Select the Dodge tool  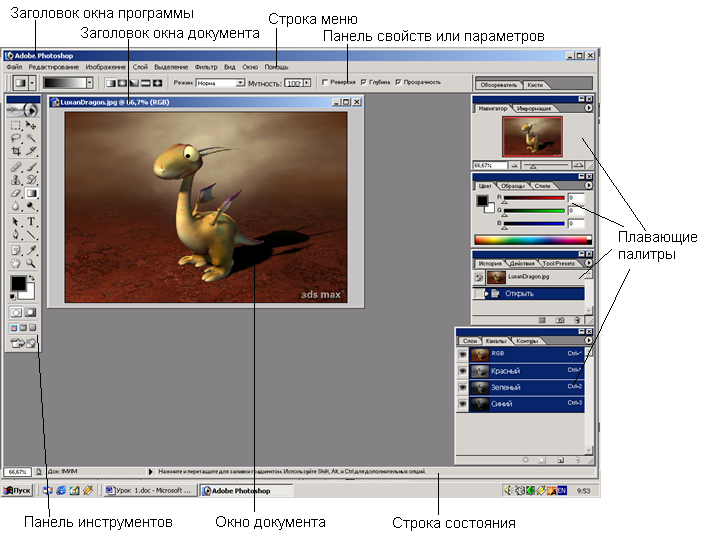(x=31, y=206)
